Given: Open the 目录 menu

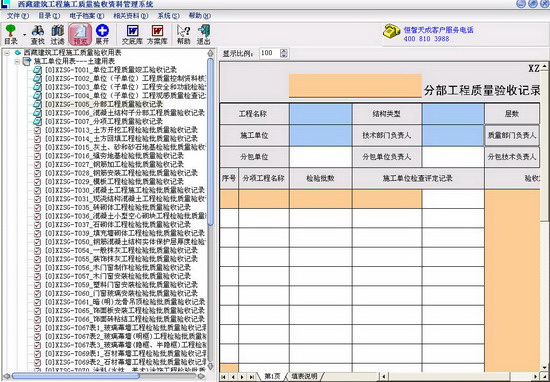Looking at the screenshot, I should [49, 16].
